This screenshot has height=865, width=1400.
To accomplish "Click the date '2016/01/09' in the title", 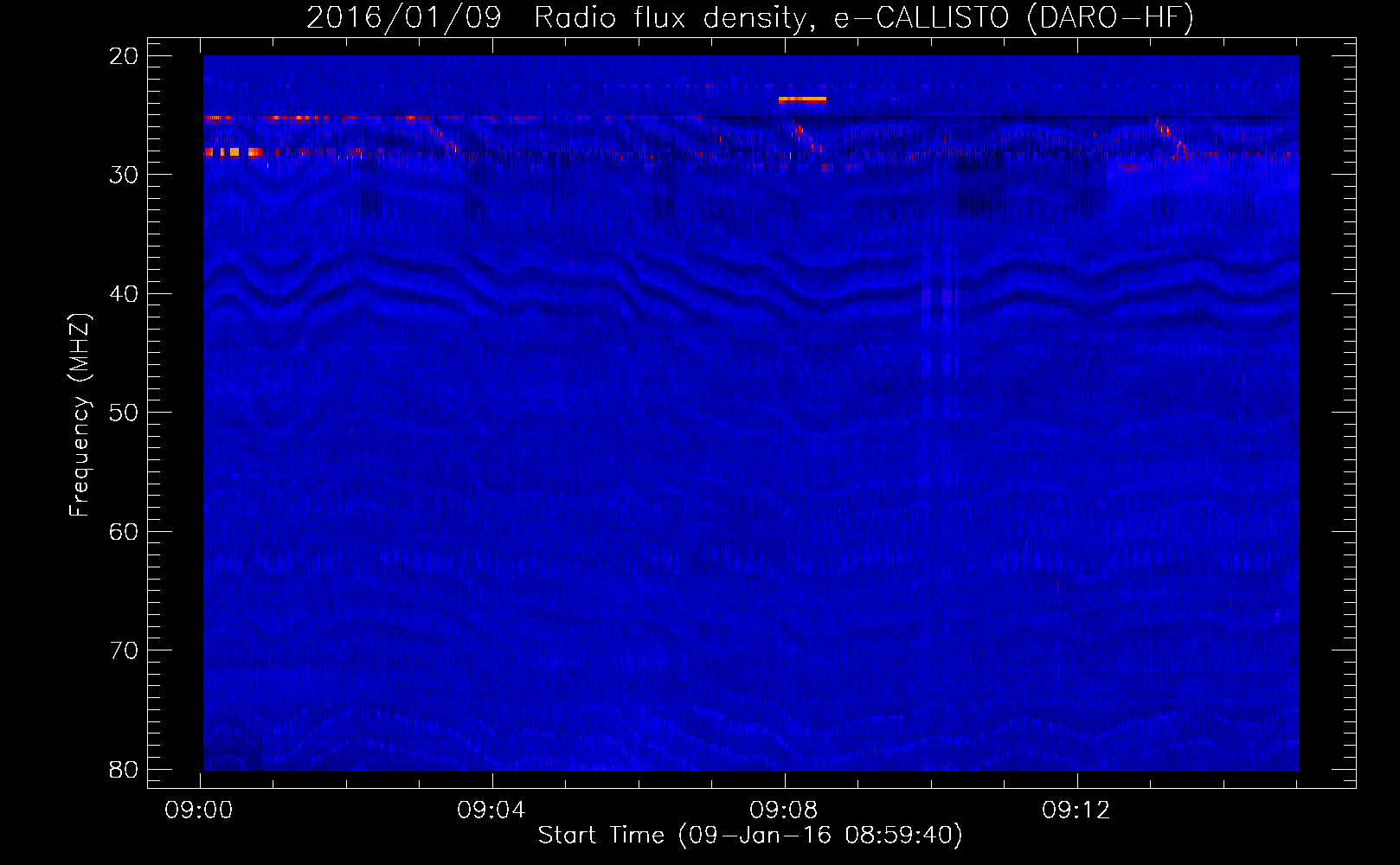I will [x=404, y=17].
